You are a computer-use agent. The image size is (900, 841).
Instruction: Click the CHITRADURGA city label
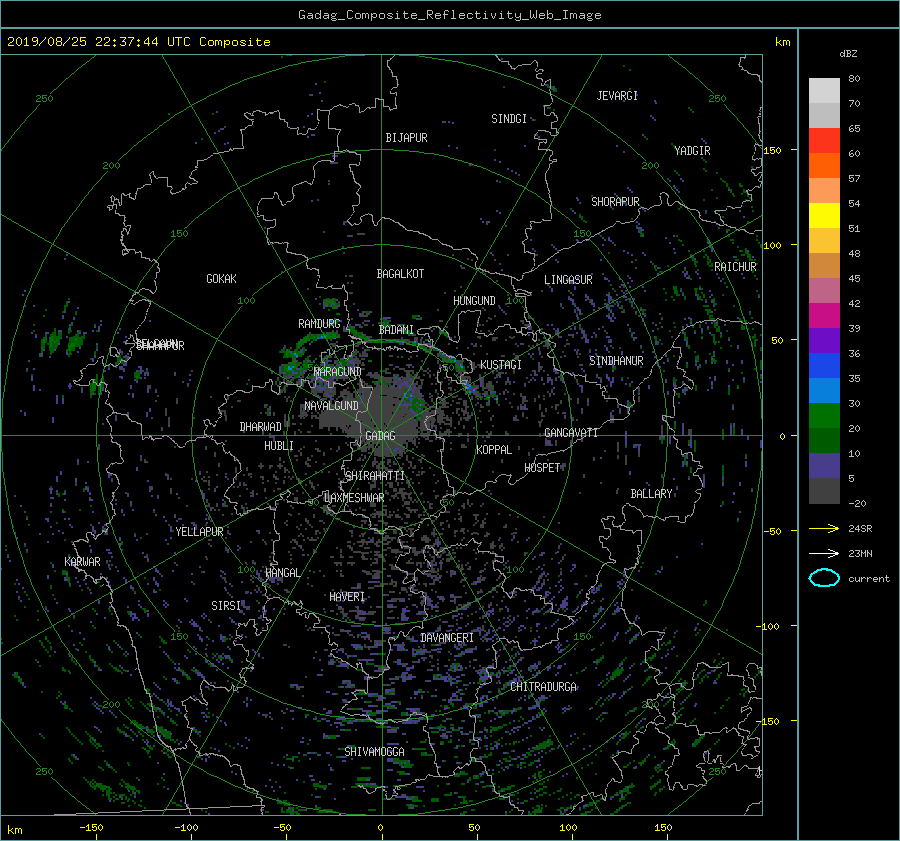tap(543, 687)
